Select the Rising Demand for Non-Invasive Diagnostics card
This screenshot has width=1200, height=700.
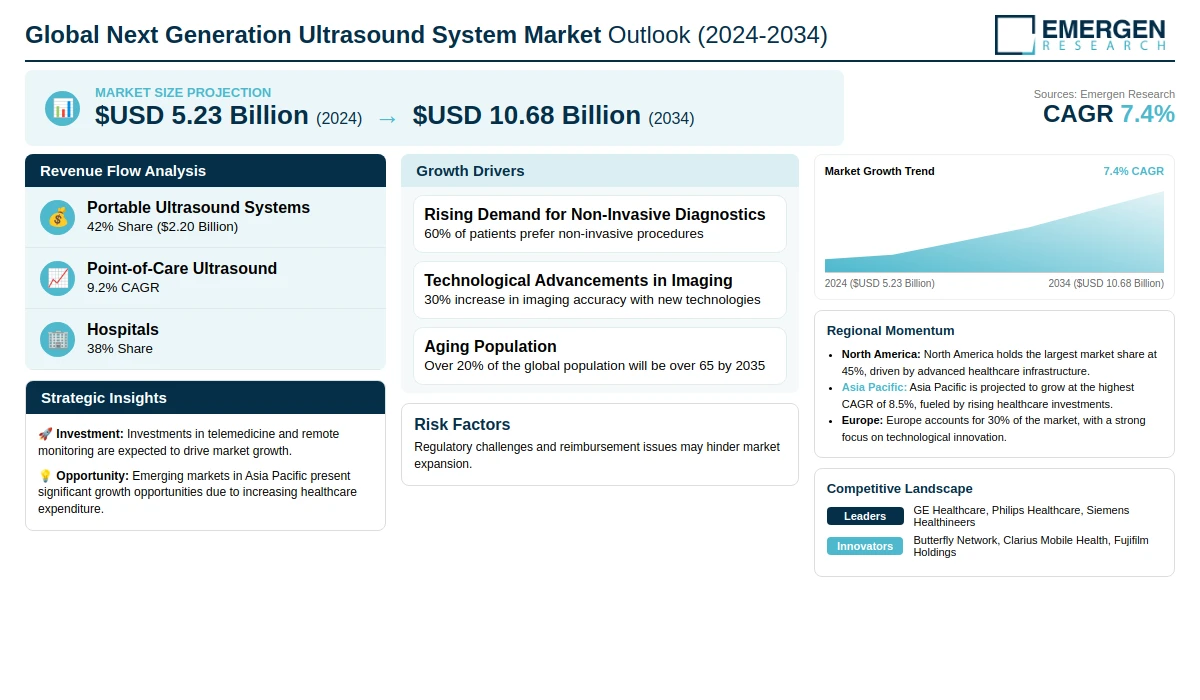600,224
